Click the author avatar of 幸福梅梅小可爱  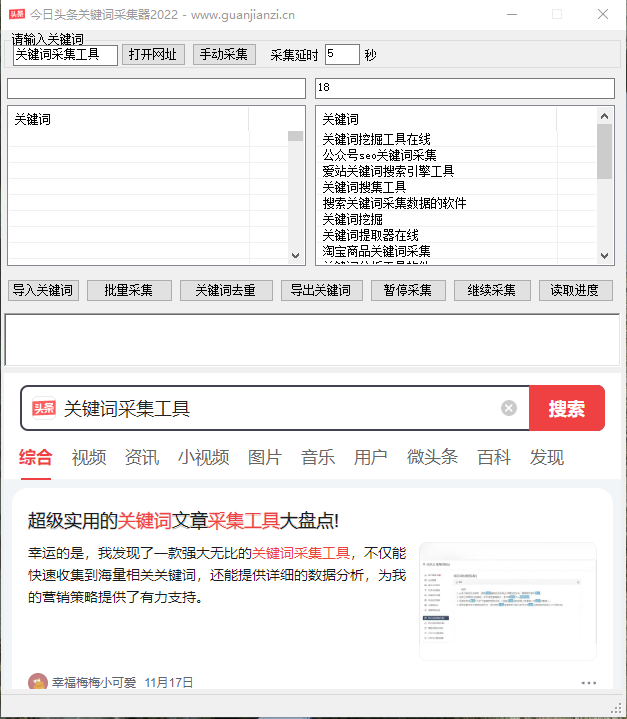coord(38,682)
